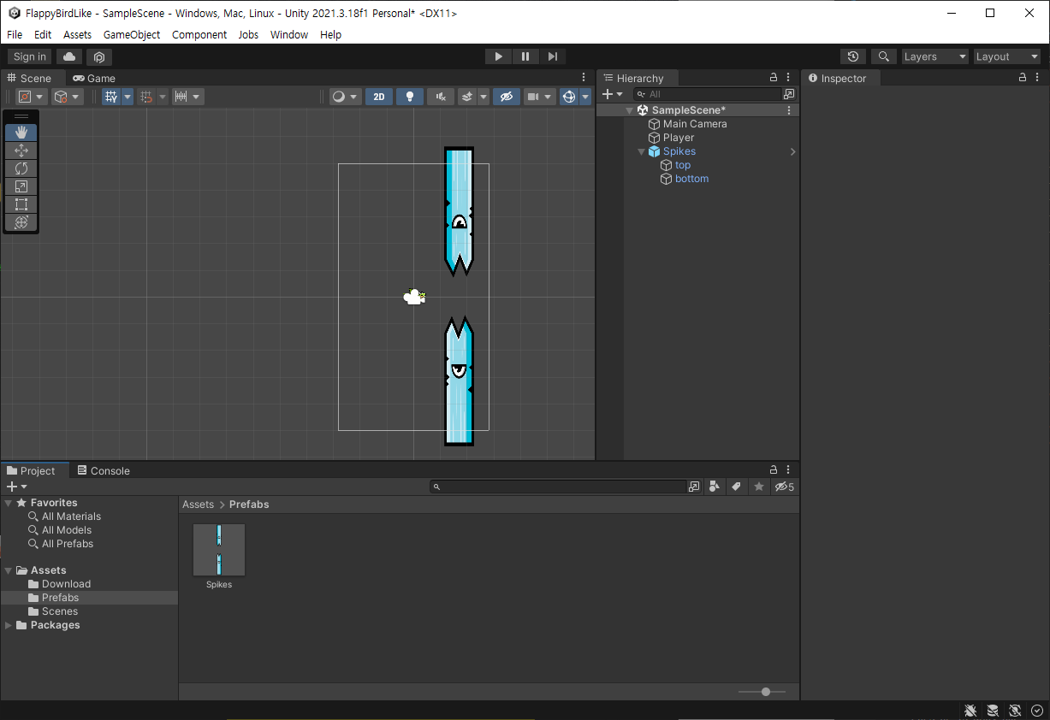This screenshot has height=720, width=1050.
Task: Open the cloud services icon beside Sign in
Action: click(70, 57)
